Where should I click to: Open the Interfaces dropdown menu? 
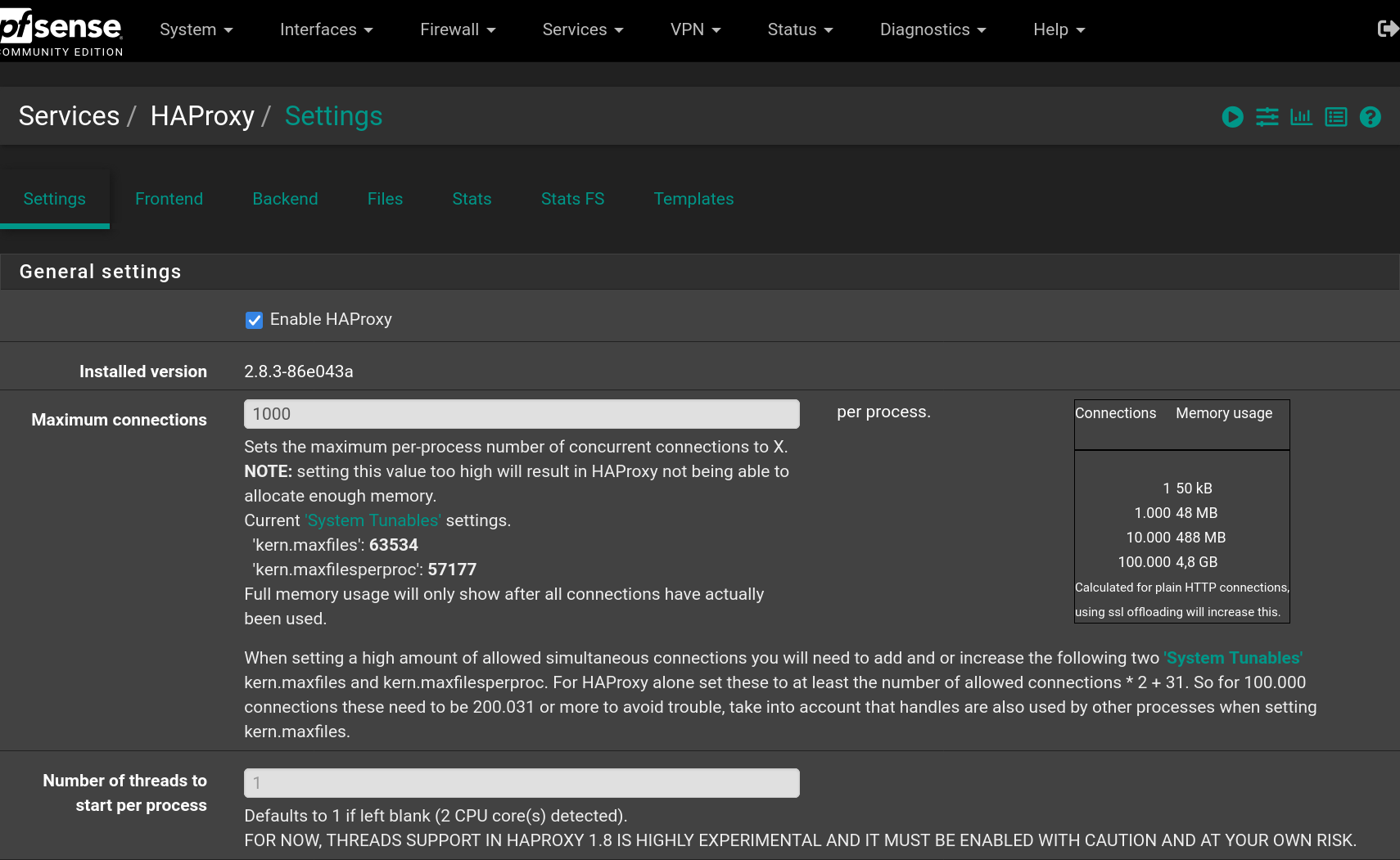(x=326, y=29)
